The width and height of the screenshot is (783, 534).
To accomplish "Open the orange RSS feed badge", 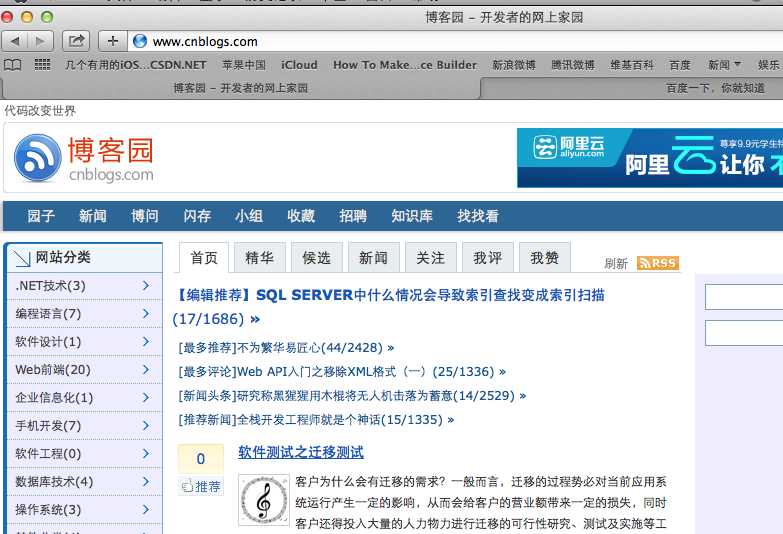I will pyautogui.click(x=658, y=263).
